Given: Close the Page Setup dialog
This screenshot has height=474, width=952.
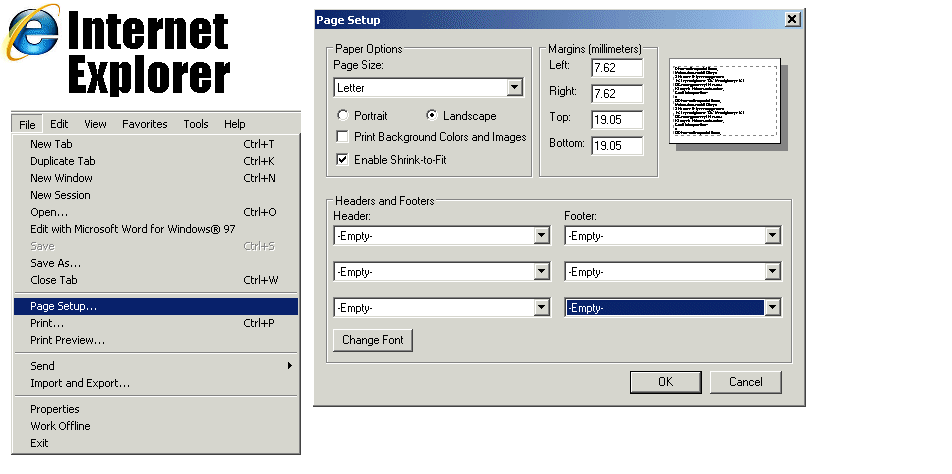Looking at the screenshot, I should tap(791, 20).
